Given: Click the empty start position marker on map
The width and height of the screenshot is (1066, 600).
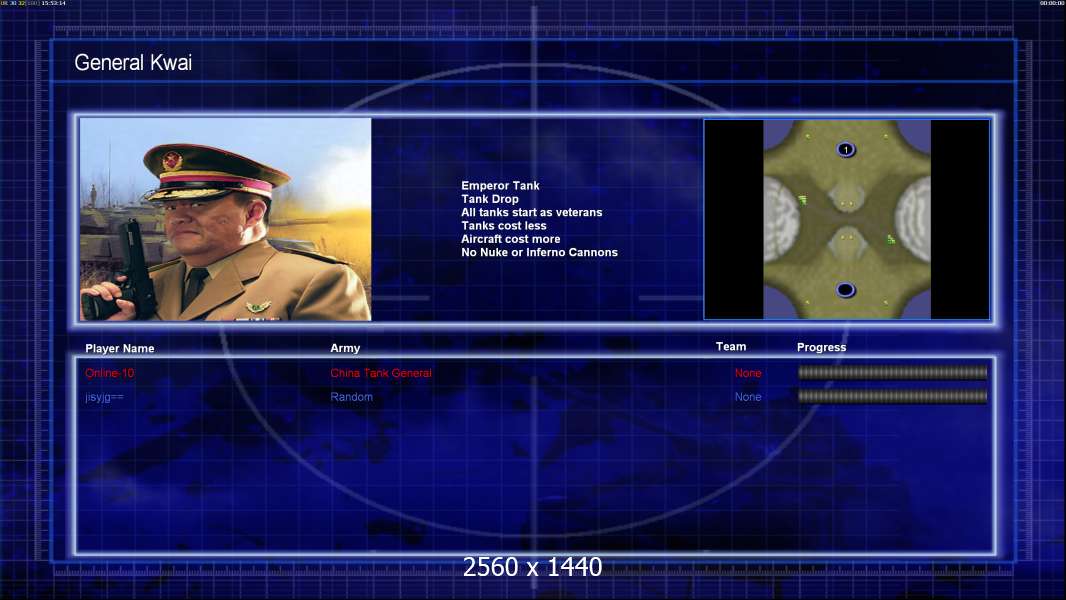Looking at the screenshot, I should [846, 290].
